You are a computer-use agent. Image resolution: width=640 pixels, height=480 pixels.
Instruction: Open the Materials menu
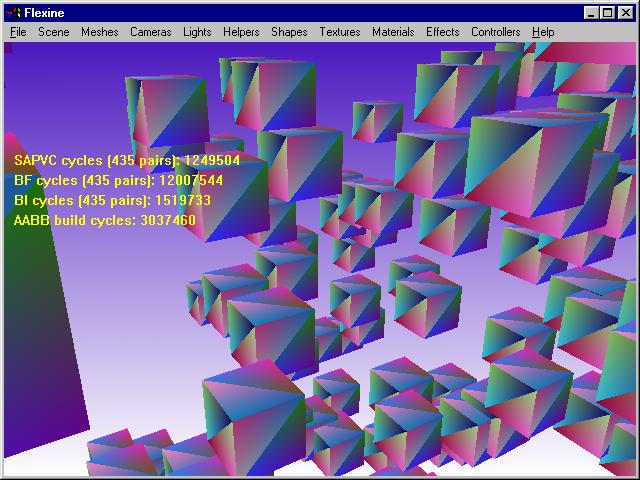393,32
